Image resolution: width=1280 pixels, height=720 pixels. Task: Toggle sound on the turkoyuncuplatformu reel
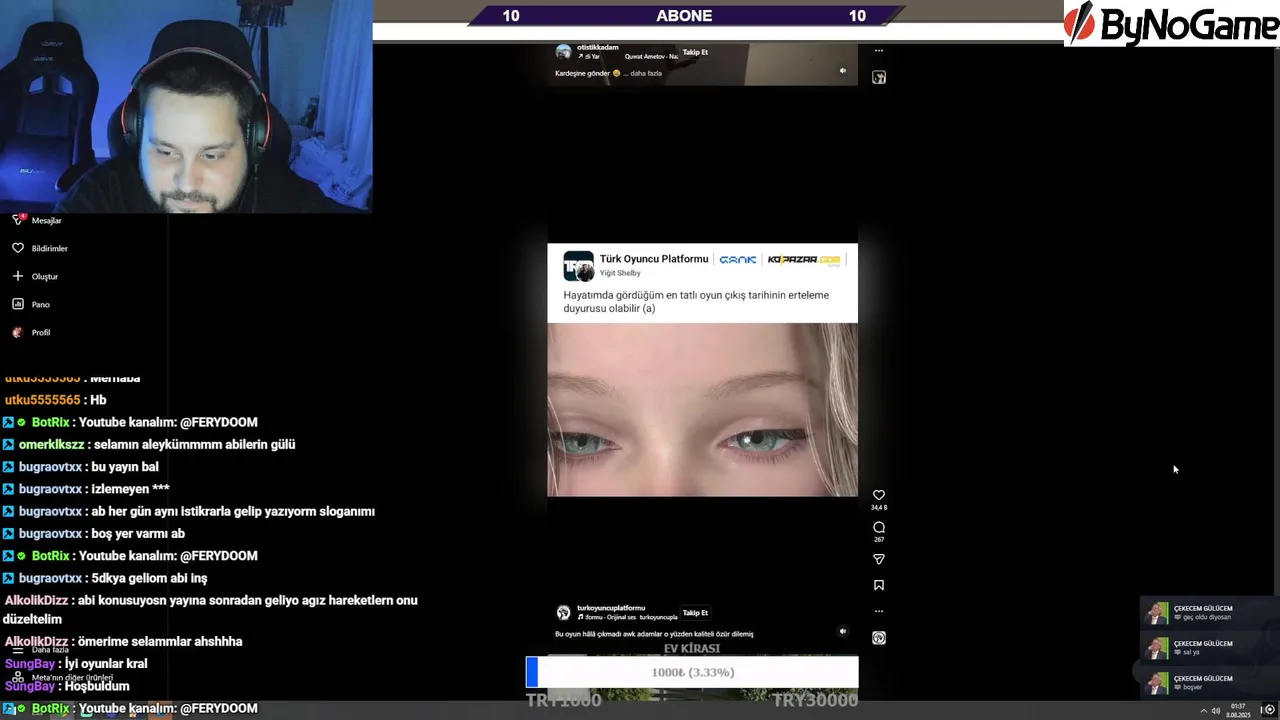tap(842, 631)
